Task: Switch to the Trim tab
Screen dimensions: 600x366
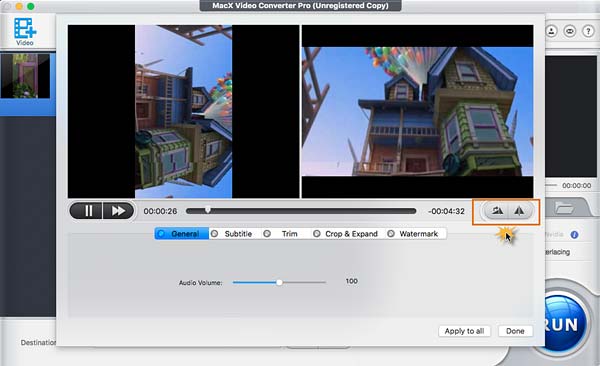Action: [x=281, y=234]
